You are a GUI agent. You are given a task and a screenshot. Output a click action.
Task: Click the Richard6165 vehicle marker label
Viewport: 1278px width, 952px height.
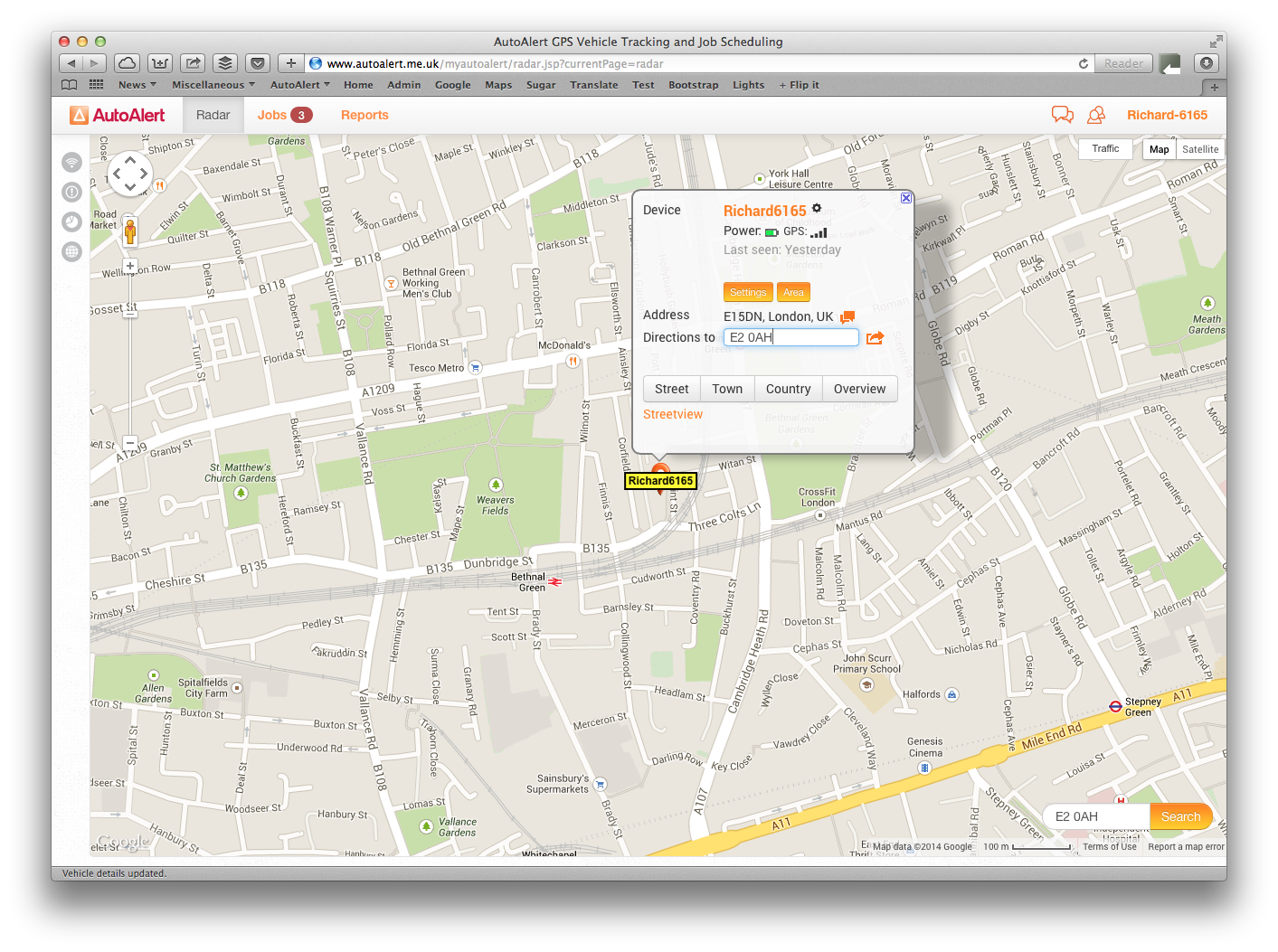pyautogui.click(x=661, y=481)
